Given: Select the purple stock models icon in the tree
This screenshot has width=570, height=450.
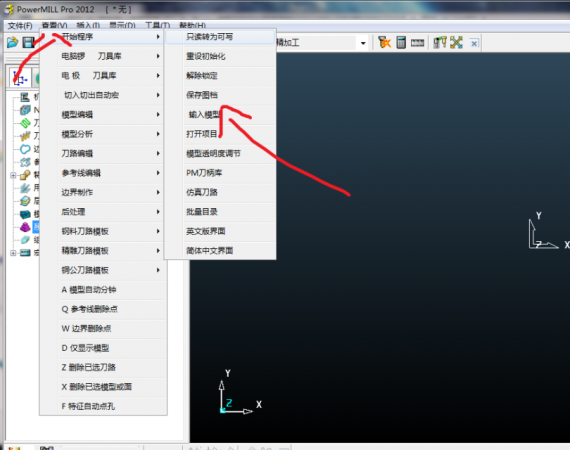Looking at the screenshot, I should [x=25, y=227].
